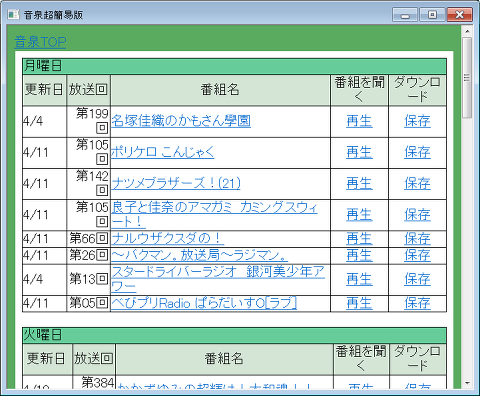
Task: Play 再生 for ナツメブラザーズ！(21)
Action: pos(359,183)
